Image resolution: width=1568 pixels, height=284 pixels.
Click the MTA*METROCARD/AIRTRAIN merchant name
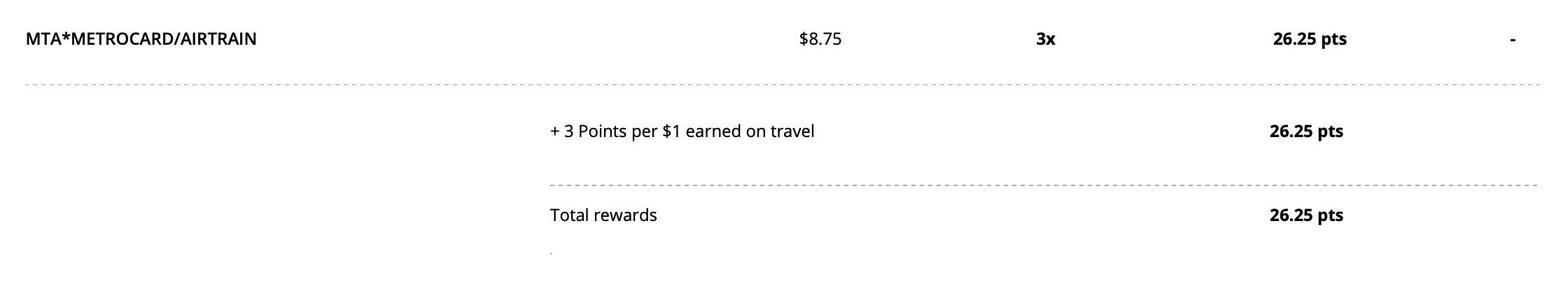coord(141,39)
